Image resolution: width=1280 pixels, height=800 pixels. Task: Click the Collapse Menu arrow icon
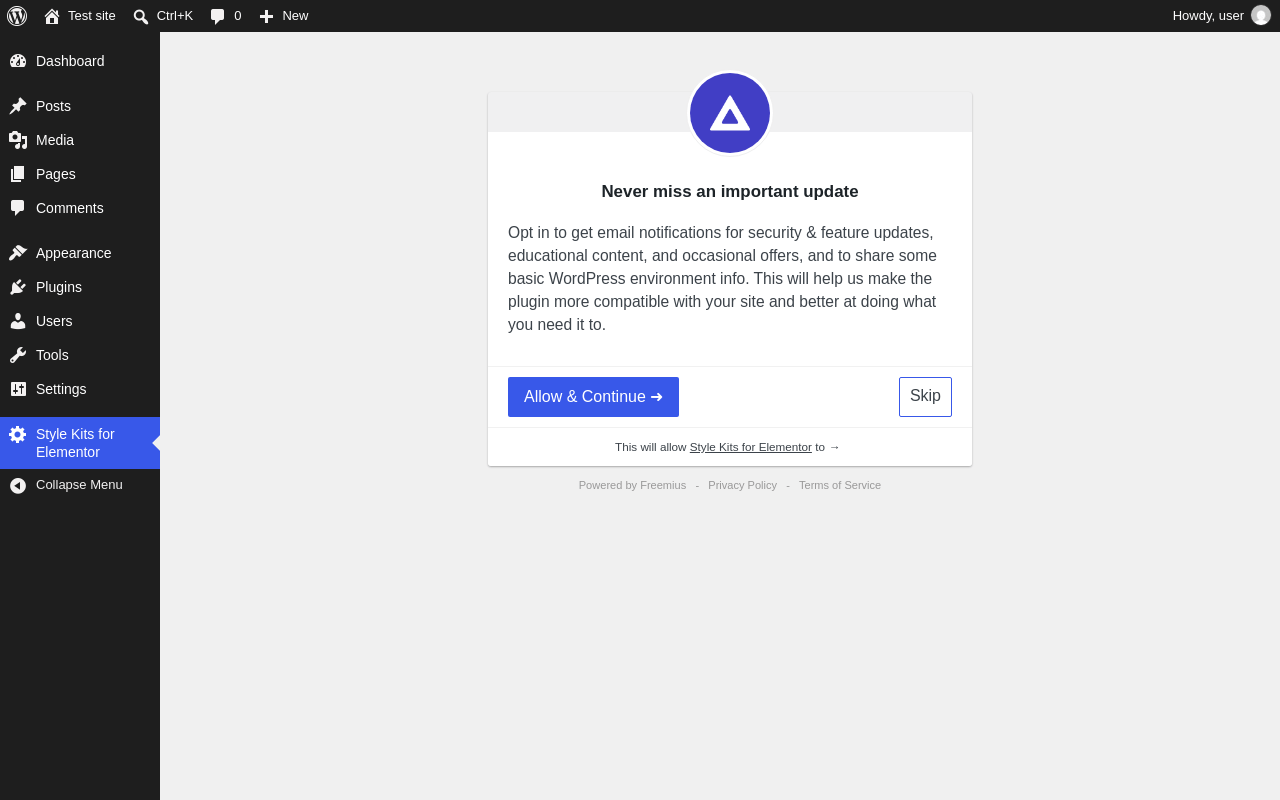(18, 486)
